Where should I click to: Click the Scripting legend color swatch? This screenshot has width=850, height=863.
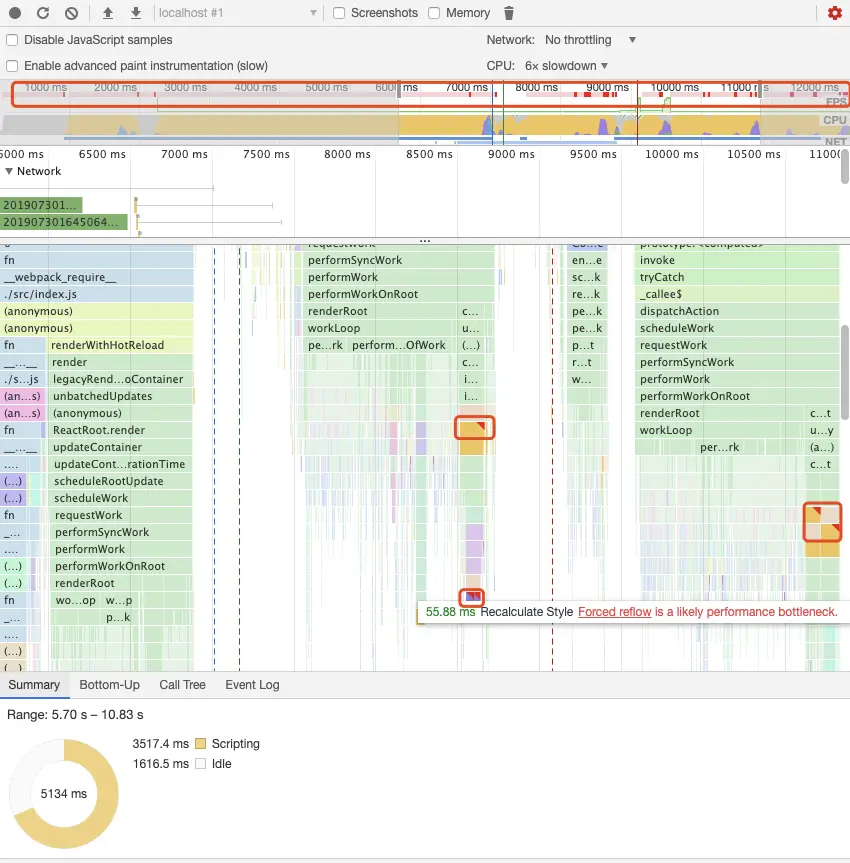coord(200,744)
